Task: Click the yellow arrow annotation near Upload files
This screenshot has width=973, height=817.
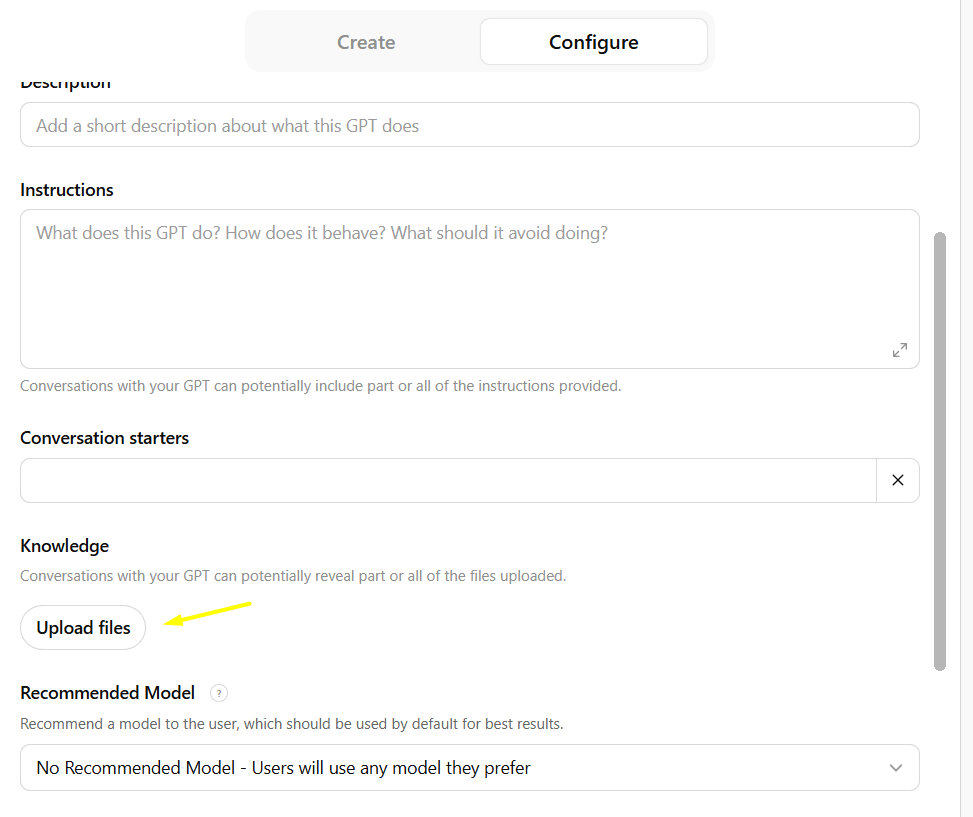Action: point(207,614)
